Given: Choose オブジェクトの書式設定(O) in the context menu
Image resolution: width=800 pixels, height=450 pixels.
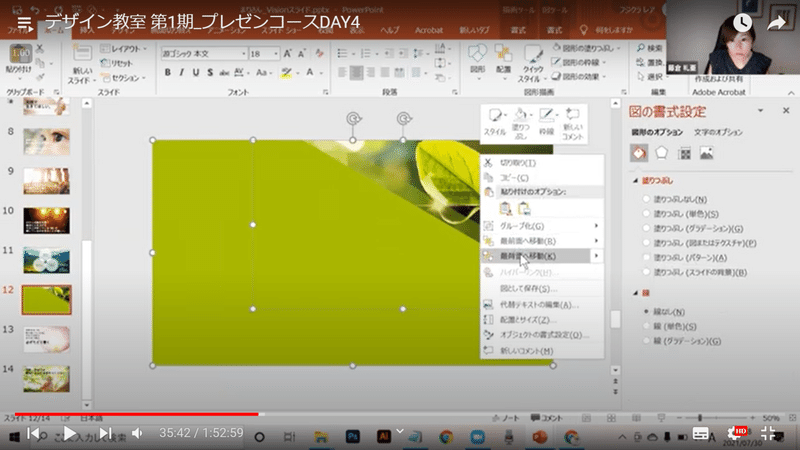Looking at the screenshot, I should click(542, 335).
